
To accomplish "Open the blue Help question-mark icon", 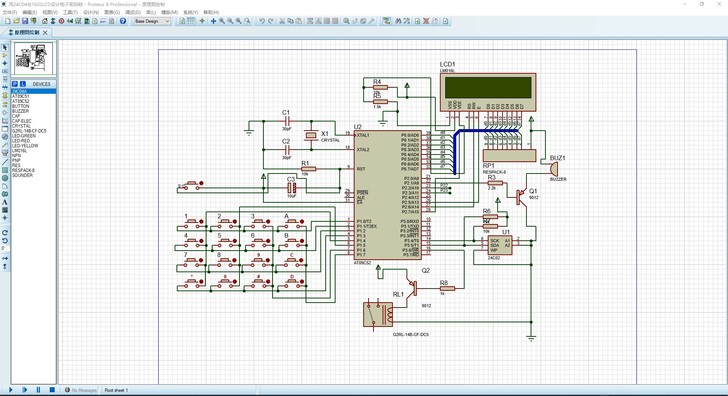I will pyautogui.click(x=123, y=21).
